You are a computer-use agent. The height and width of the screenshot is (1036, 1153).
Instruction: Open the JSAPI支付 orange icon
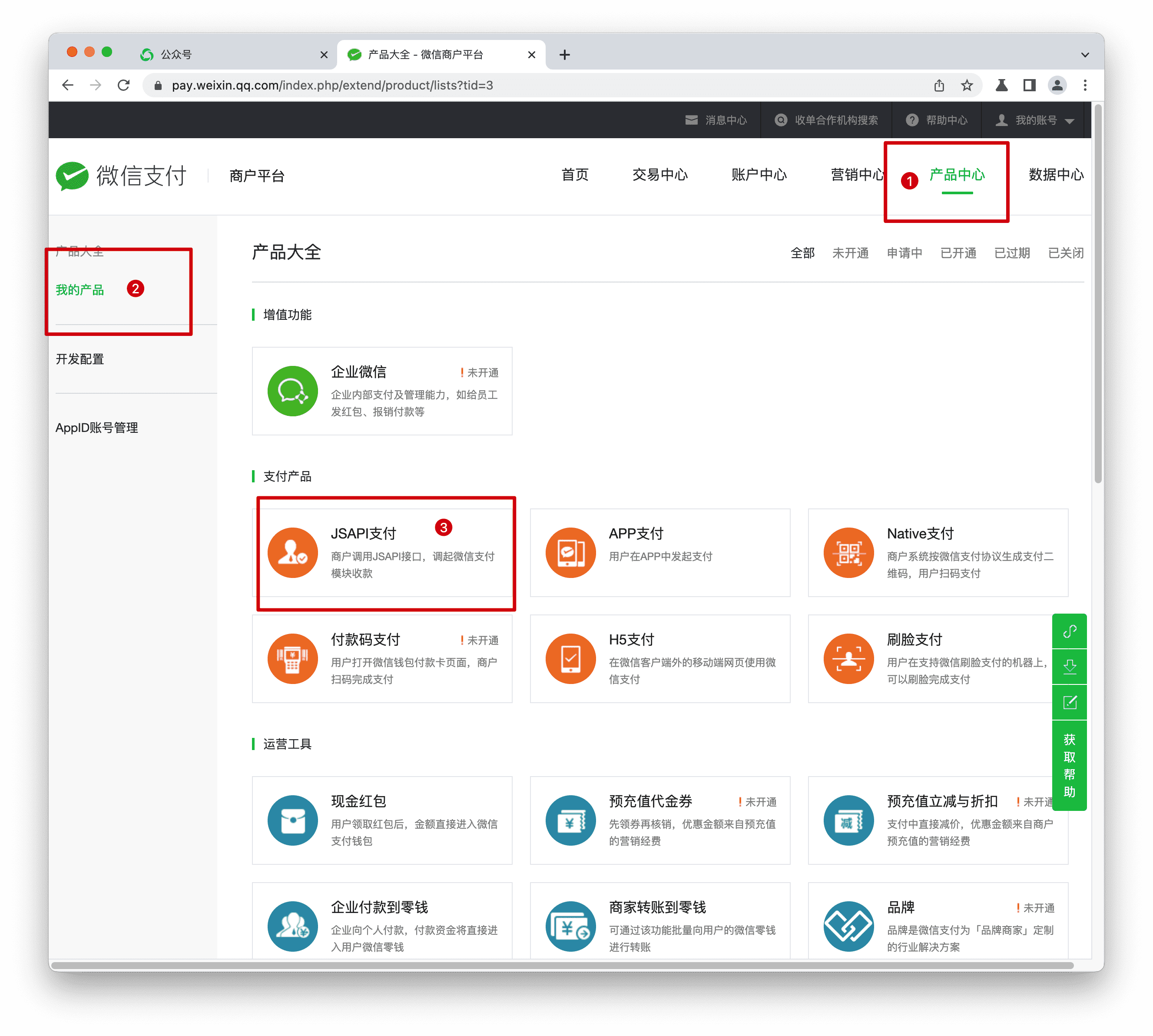(x=292, y=553)
